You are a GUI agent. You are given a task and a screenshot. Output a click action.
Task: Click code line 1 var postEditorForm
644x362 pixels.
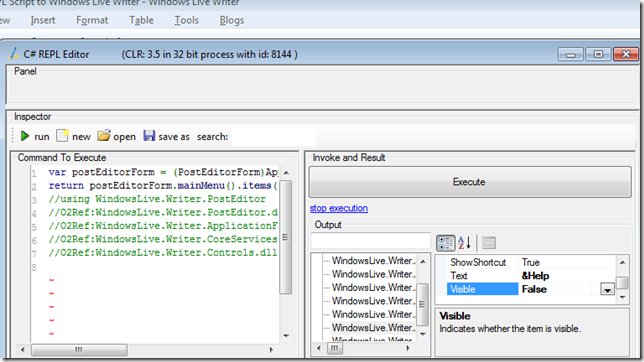tap(163, 172)
